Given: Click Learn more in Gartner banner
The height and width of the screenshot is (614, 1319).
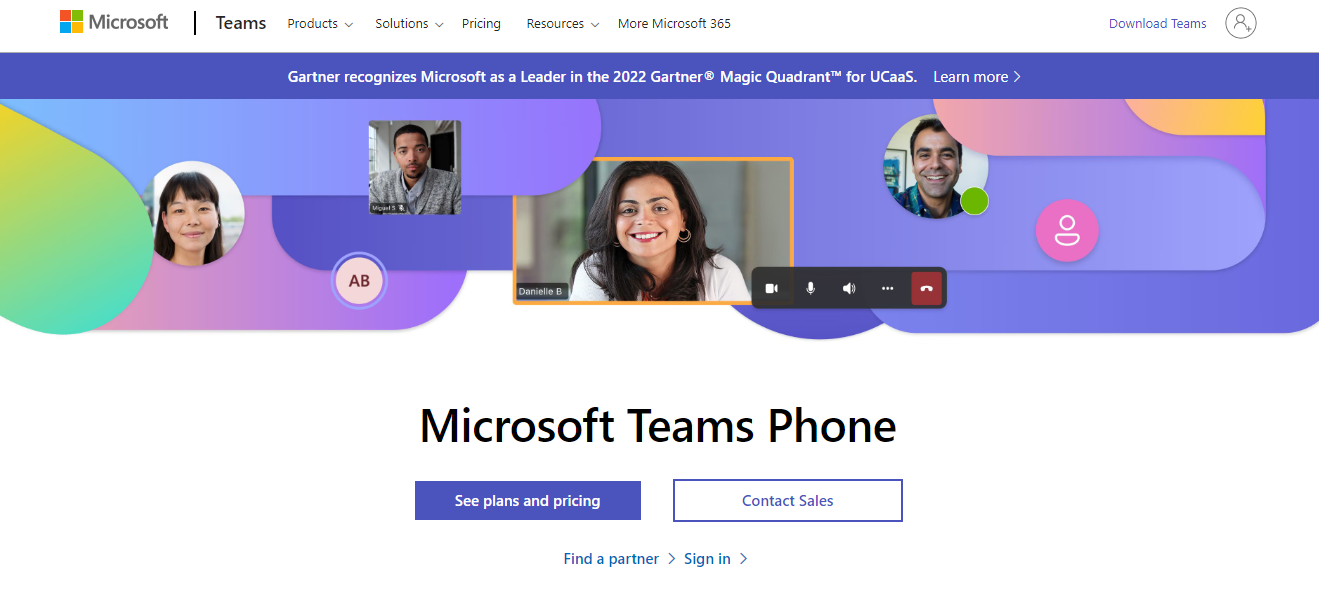Looking at the screenshot, I should coord(977,76).
